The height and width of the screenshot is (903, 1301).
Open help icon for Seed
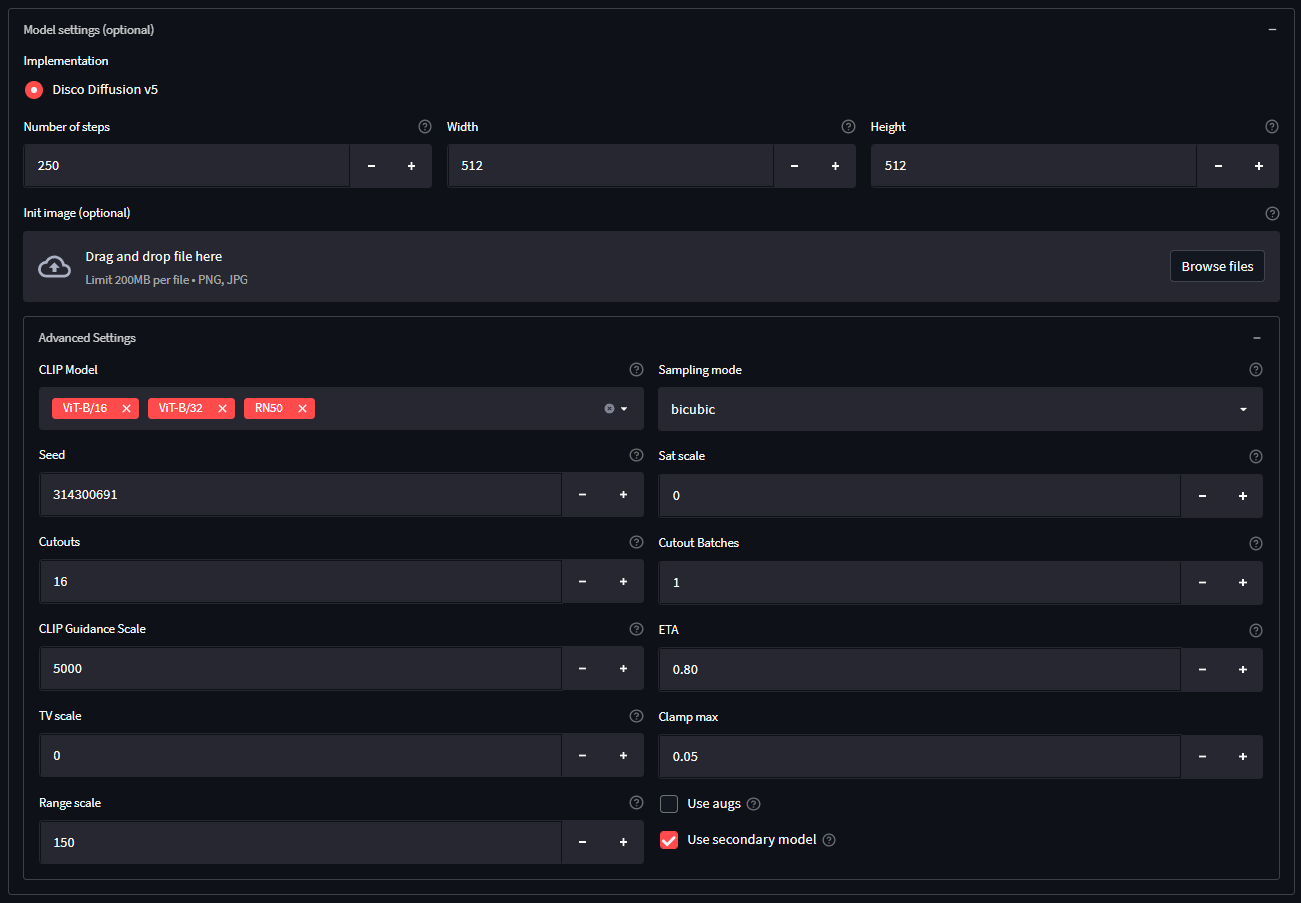click(636, 455)
